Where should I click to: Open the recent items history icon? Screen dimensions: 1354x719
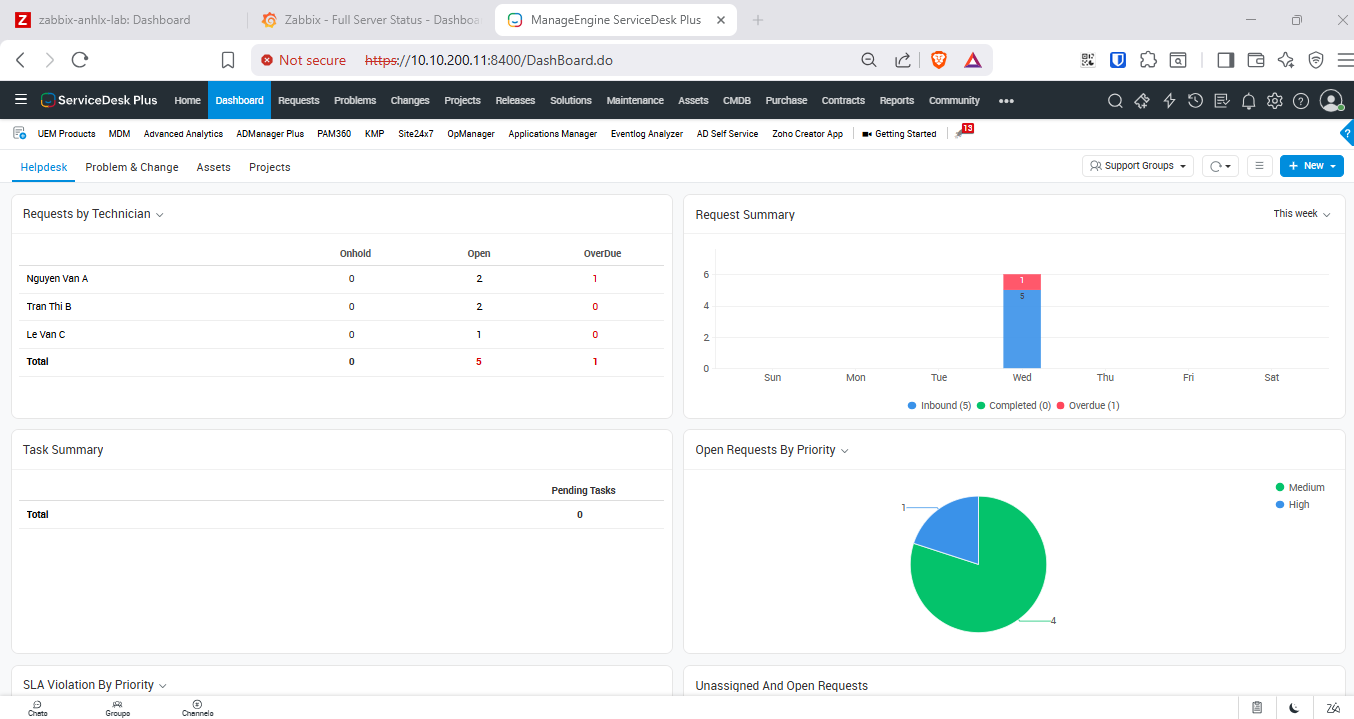click(1195, 101)
